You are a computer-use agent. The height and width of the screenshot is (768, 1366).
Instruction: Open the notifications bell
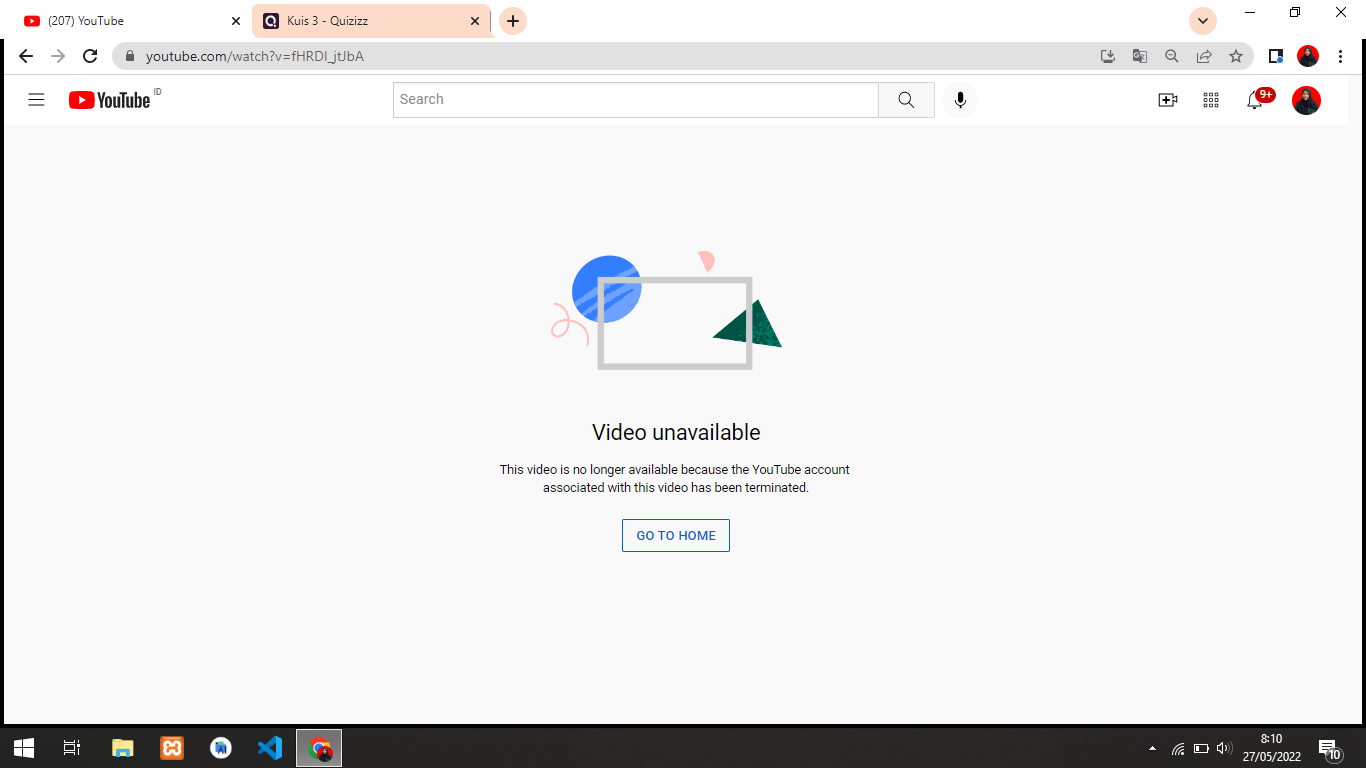click(x=1255, y=100)
